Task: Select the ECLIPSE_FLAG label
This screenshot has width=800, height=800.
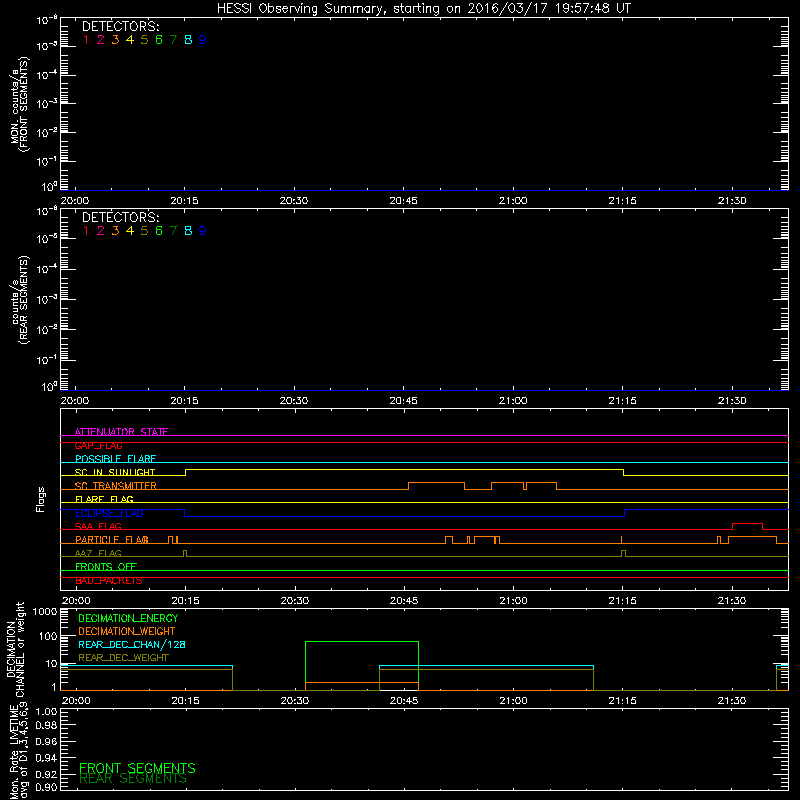Action: tap(109, 513)
